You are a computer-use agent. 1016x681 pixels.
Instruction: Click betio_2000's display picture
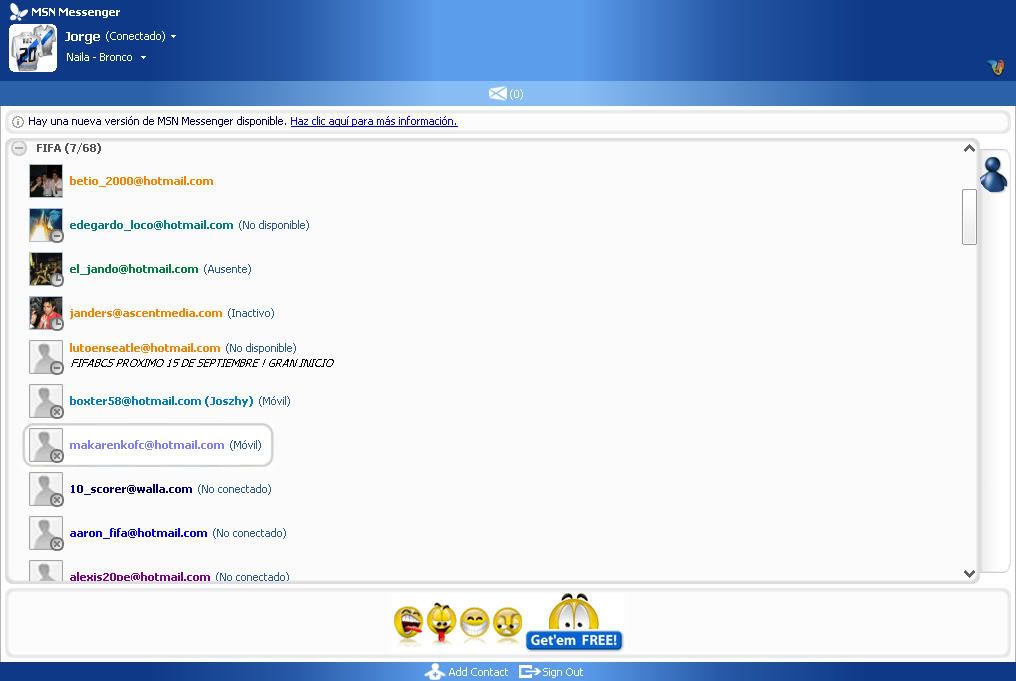[x=46, y=181]
